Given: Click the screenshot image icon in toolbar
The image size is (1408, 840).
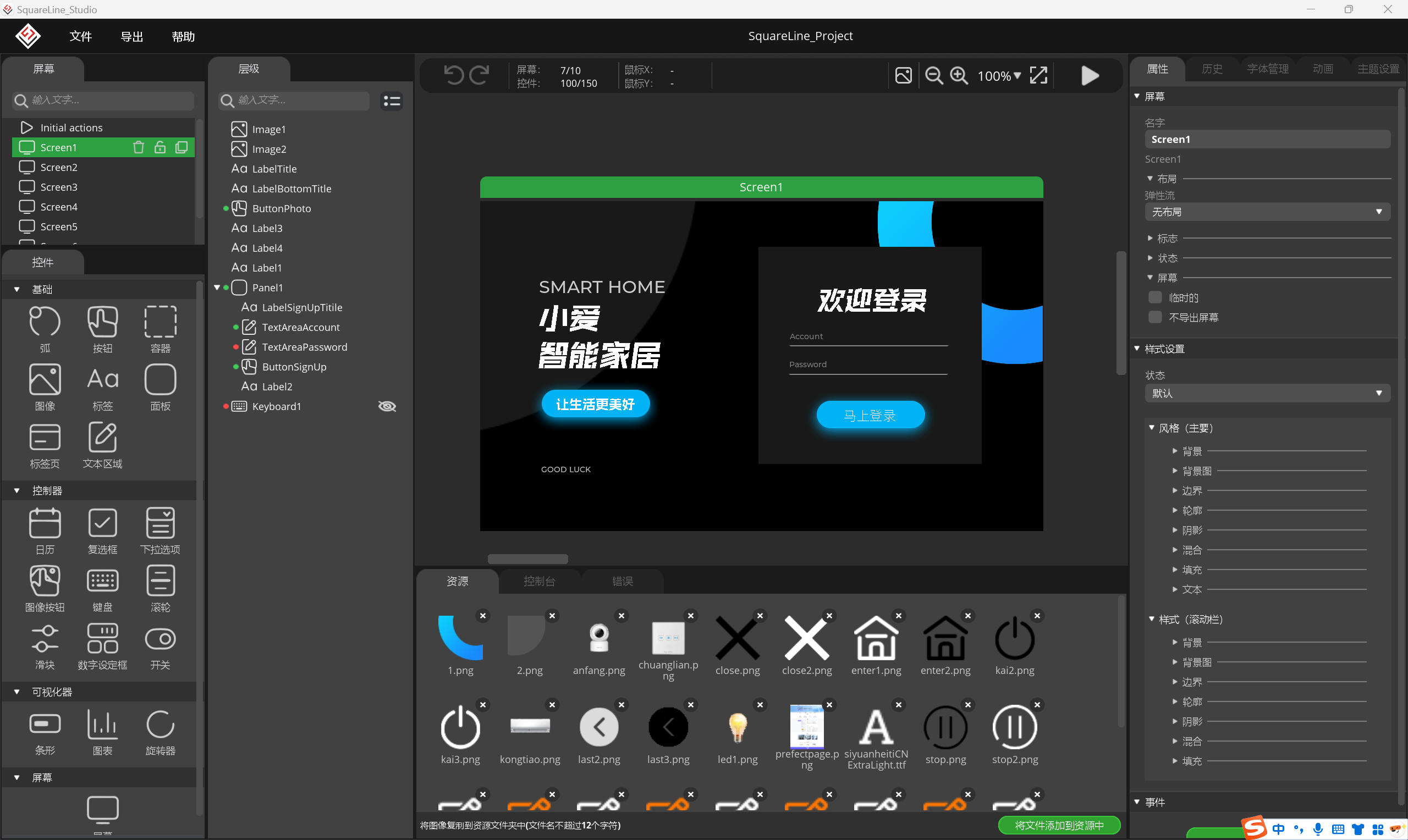Looking at the screenshot, I should [904, 75].
